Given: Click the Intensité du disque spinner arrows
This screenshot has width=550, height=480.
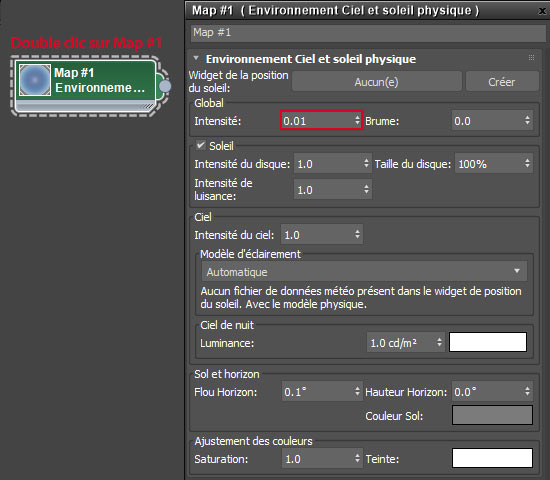Looking at the screenshot, I should point(366,163).
